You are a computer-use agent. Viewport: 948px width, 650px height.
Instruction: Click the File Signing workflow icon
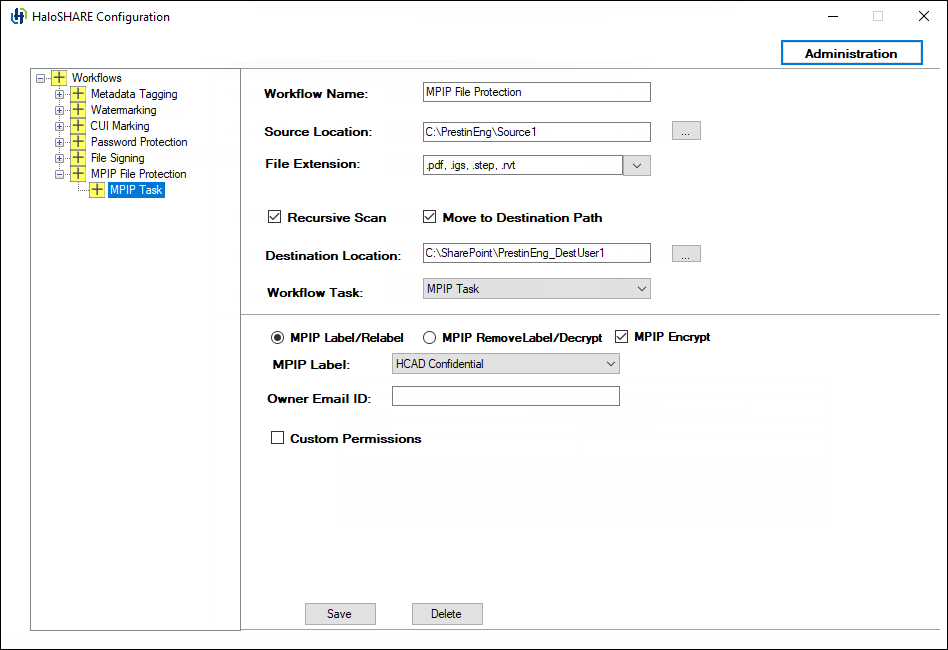point(78,158)
